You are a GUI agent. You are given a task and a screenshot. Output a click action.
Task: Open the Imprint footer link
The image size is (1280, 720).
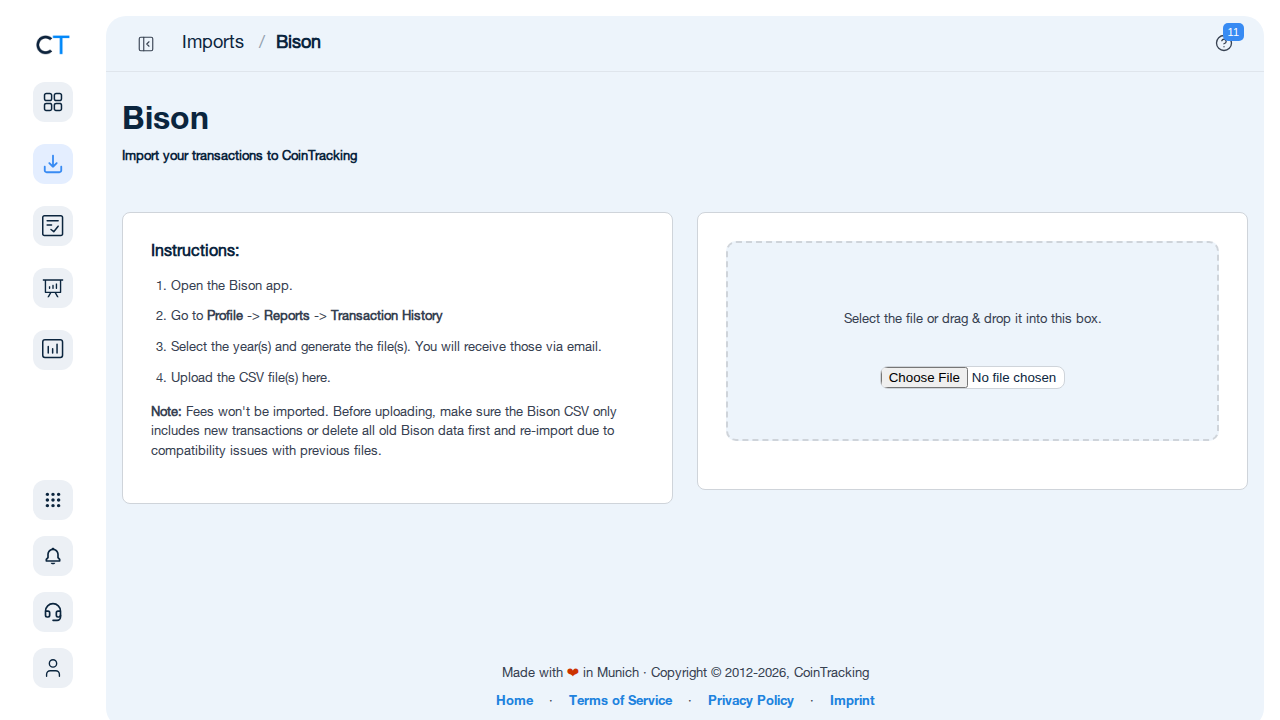tap(852, 700)
